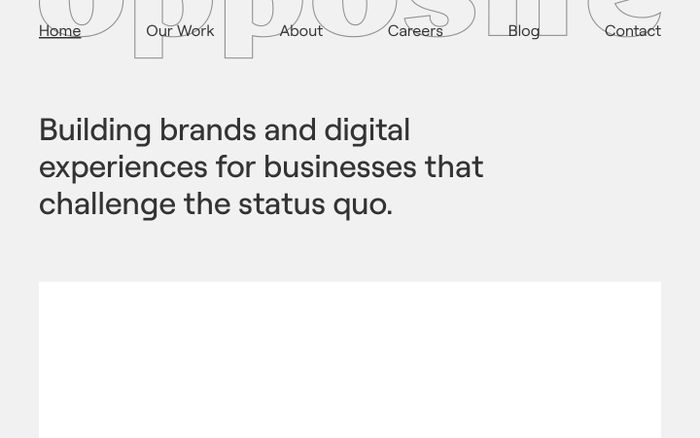Click the large white content panel
Image resolution: width=700 pixels, height=438 pixels.
pyautogui.click(x=350, y=360)
